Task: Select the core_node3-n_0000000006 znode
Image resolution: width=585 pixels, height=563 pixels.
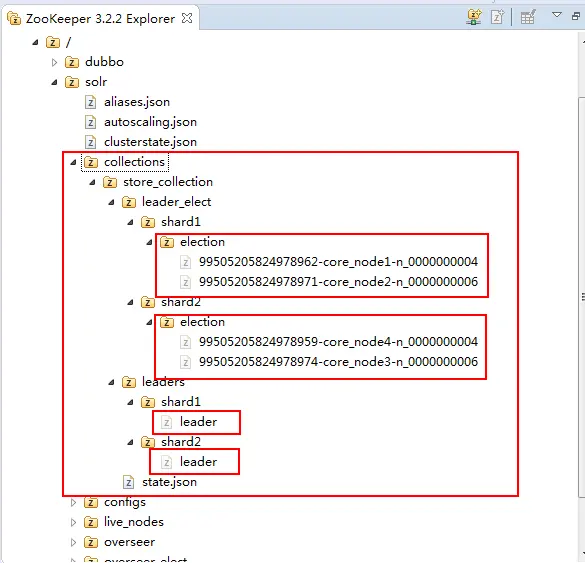Action: click(x=338, y=362)
